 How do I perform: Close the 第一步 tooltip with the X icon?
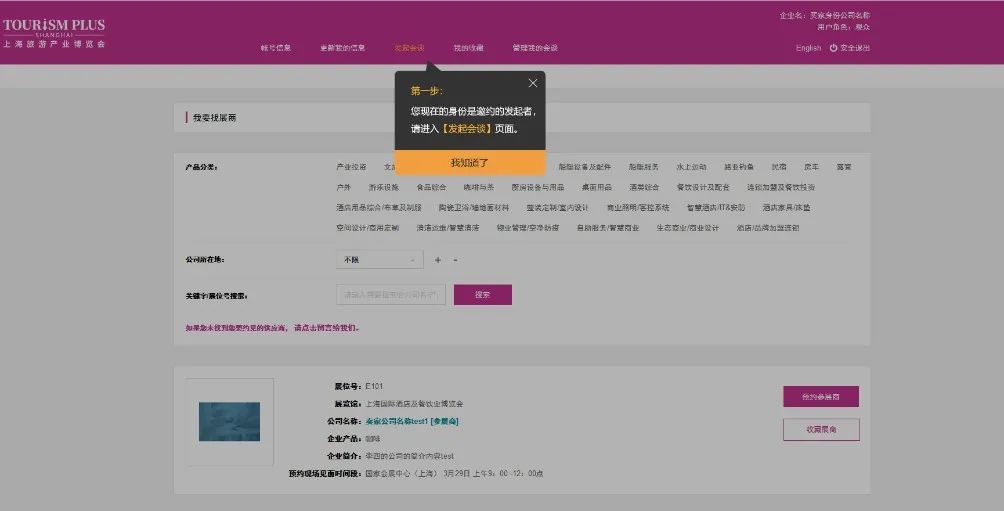point(533,83)
